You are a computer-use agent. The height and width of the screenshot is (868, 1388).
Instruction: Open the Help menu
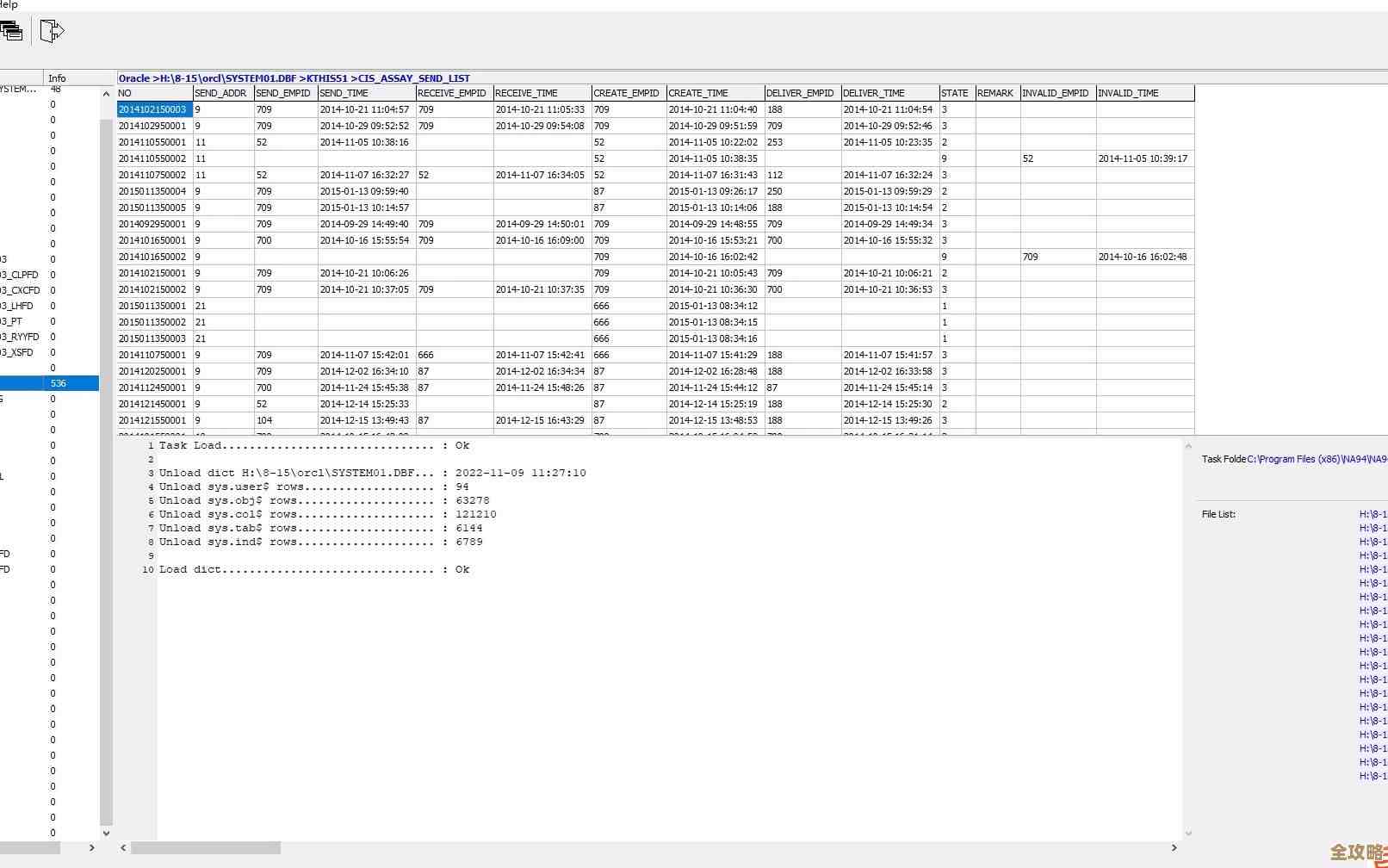pyautogui.click(x=9, y=5)
